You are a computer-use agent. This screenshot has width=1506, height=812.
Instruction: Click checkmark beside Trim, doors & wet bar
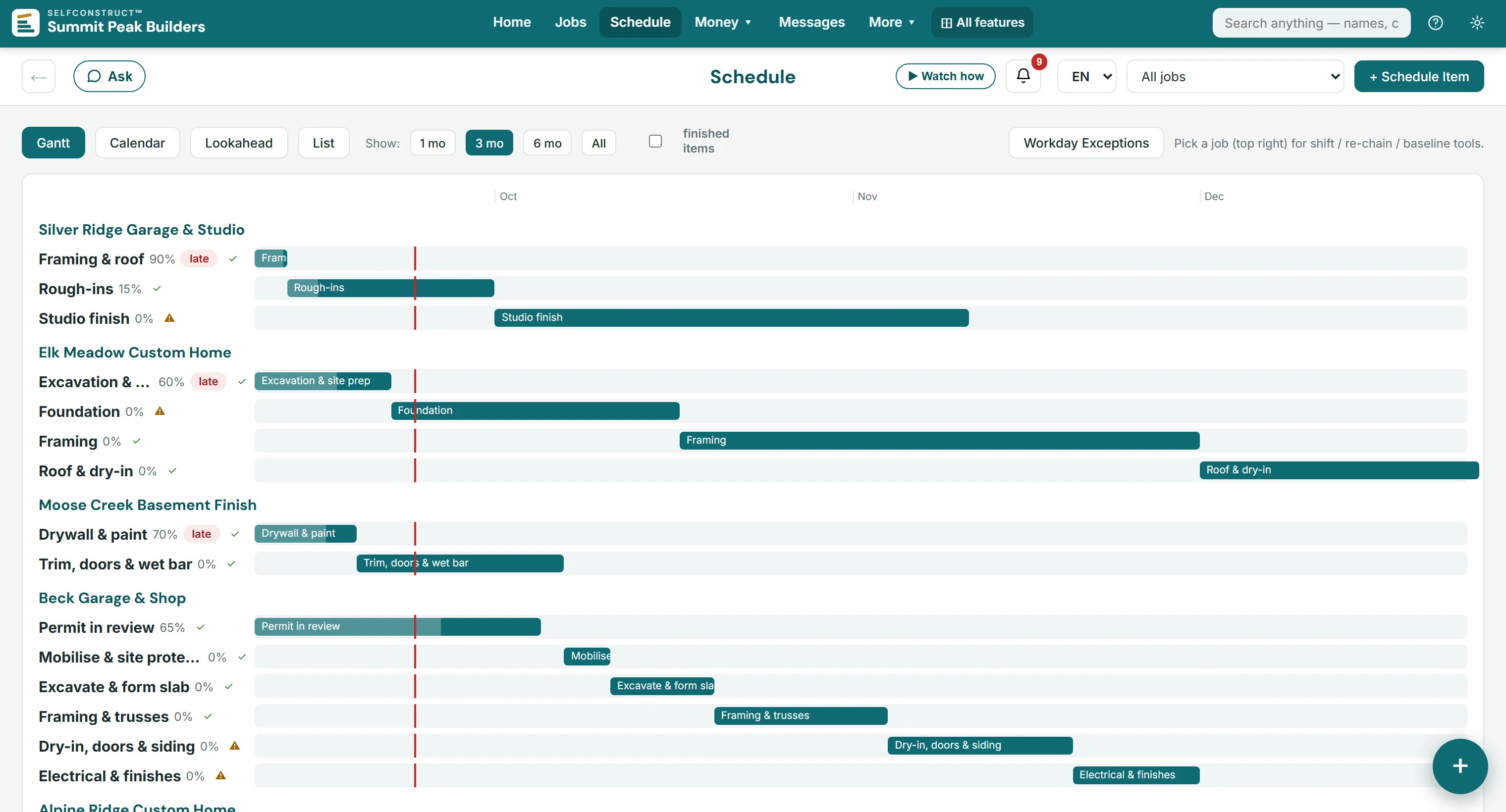point(231,564)
